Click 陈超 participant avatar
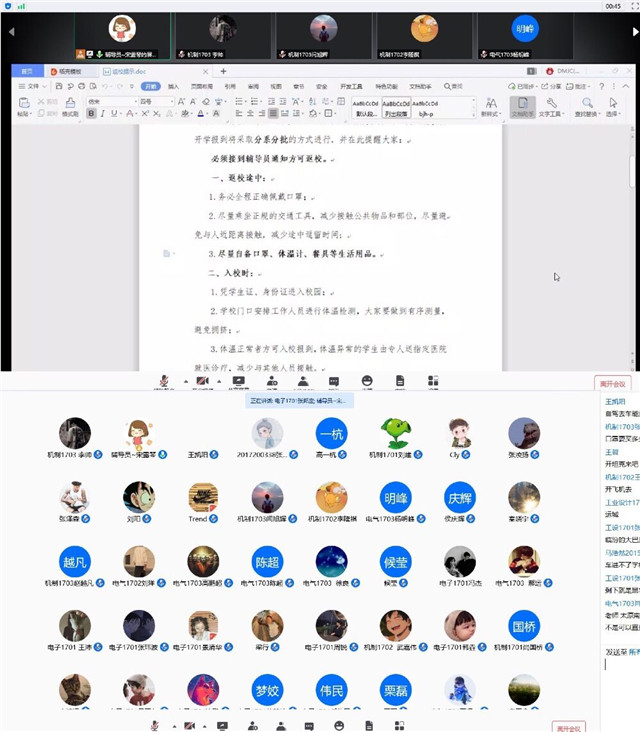The height and width of the screenshot is (732, 640). click(267, 562)
